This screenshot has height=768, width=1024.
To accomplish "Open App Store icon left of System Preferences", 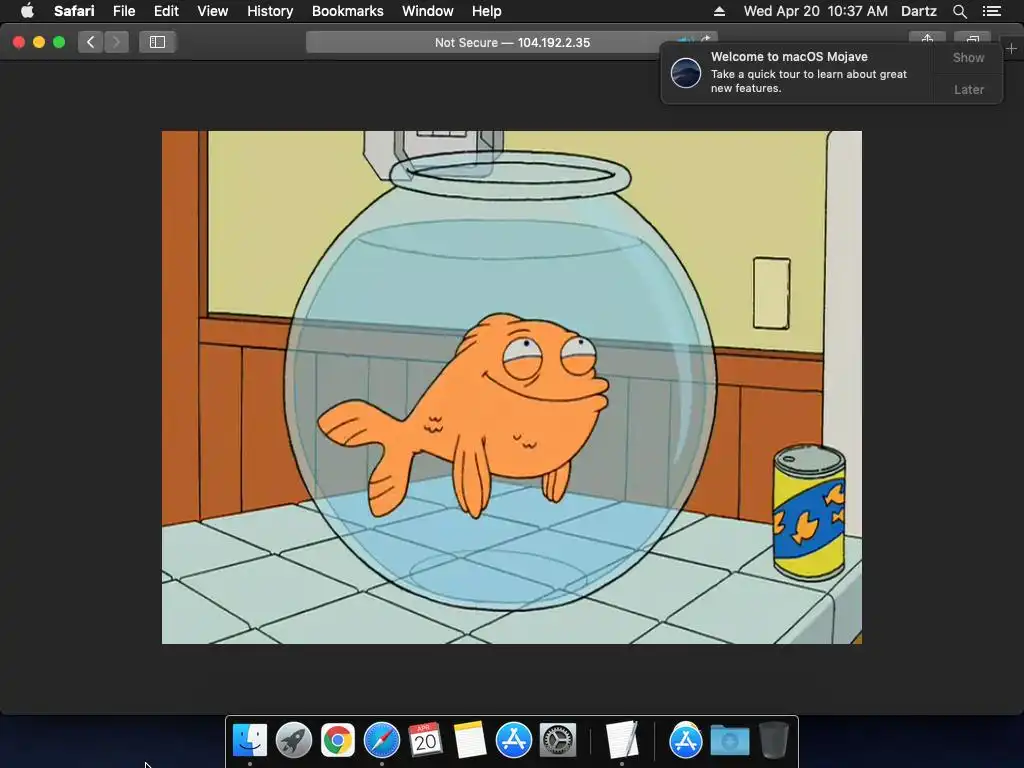I will point(513,741).
